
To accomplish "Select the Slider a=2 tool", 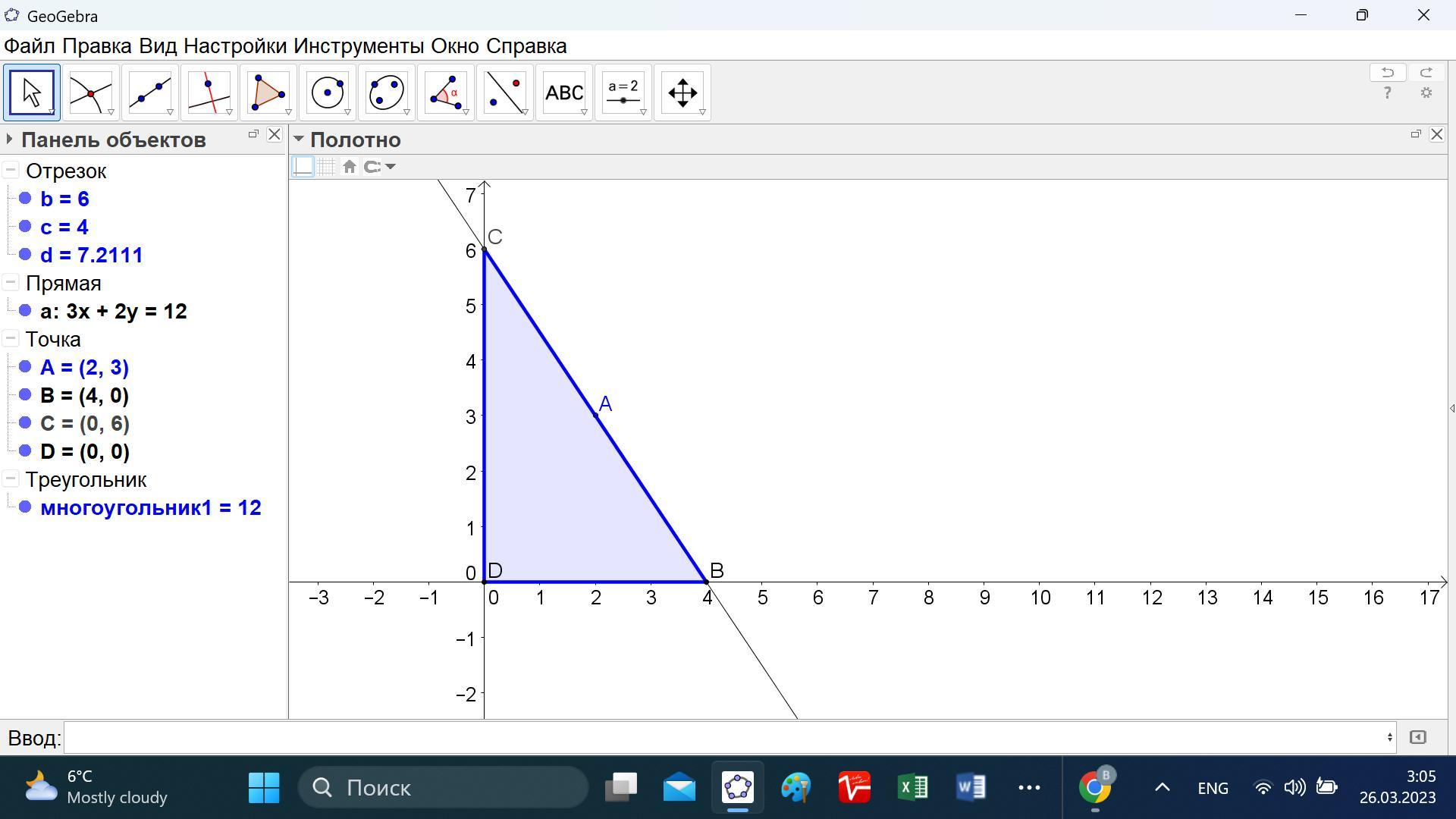I will click(x=623, y=93).
